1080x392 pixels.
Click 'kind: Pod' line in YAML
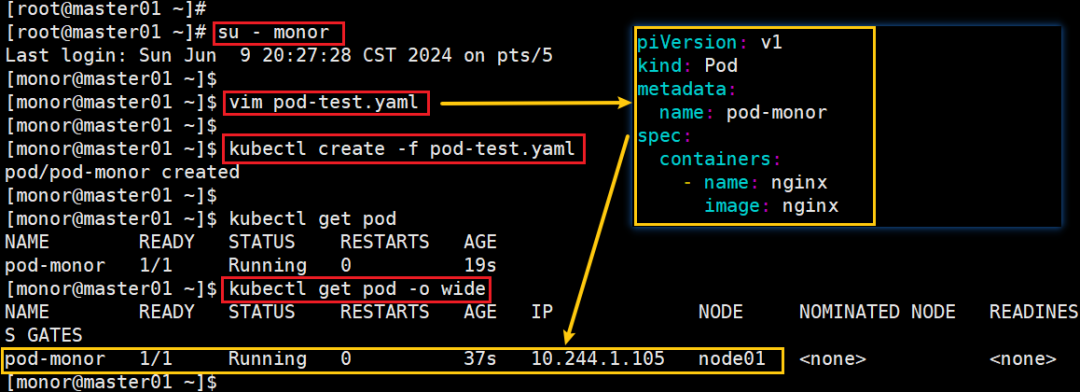[687, 66]
